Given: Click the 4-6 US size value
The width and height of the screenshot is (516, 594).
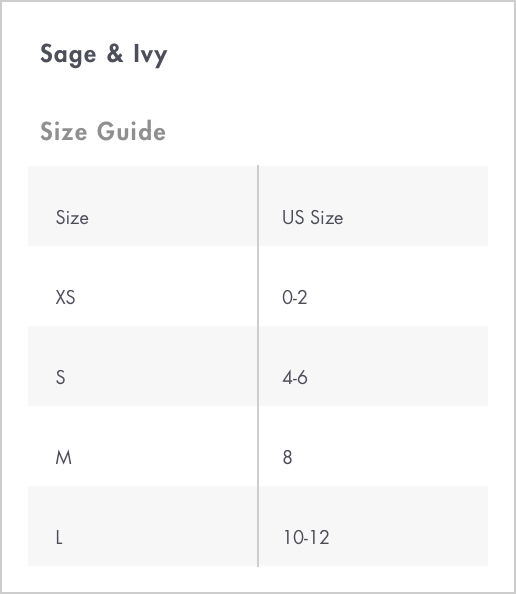Looking at the screenshot, I should [x=295, y=377].
